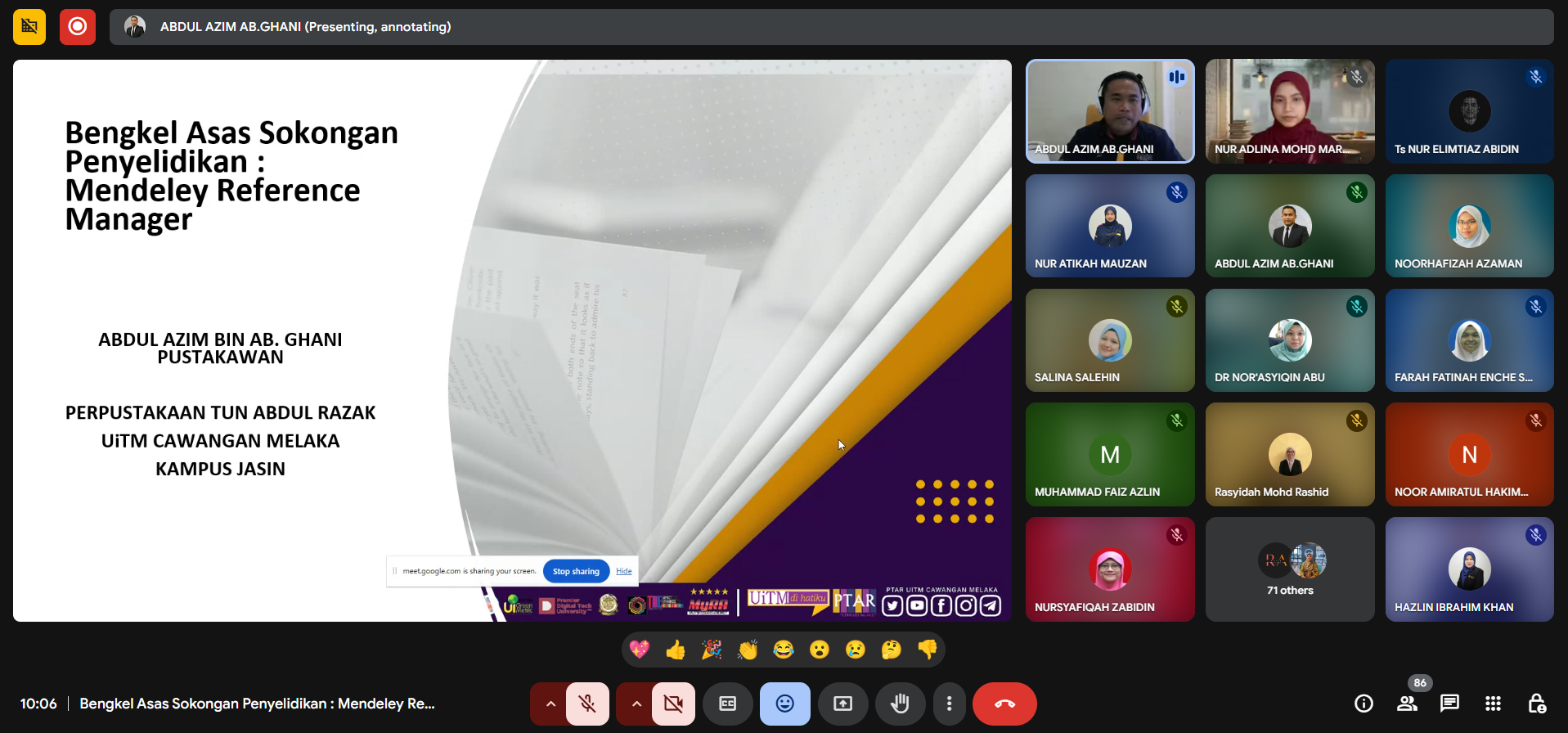The image size is (1568, 733).
Task: Send the laughing face emoji reaction
Action: 784,650
